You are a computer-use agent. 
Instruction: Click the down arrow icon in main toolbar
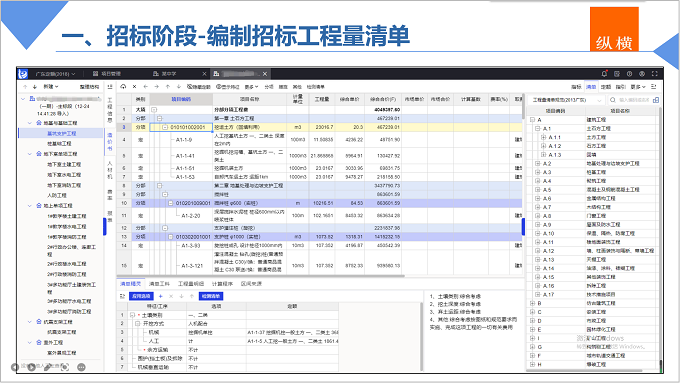click(179, 87)
